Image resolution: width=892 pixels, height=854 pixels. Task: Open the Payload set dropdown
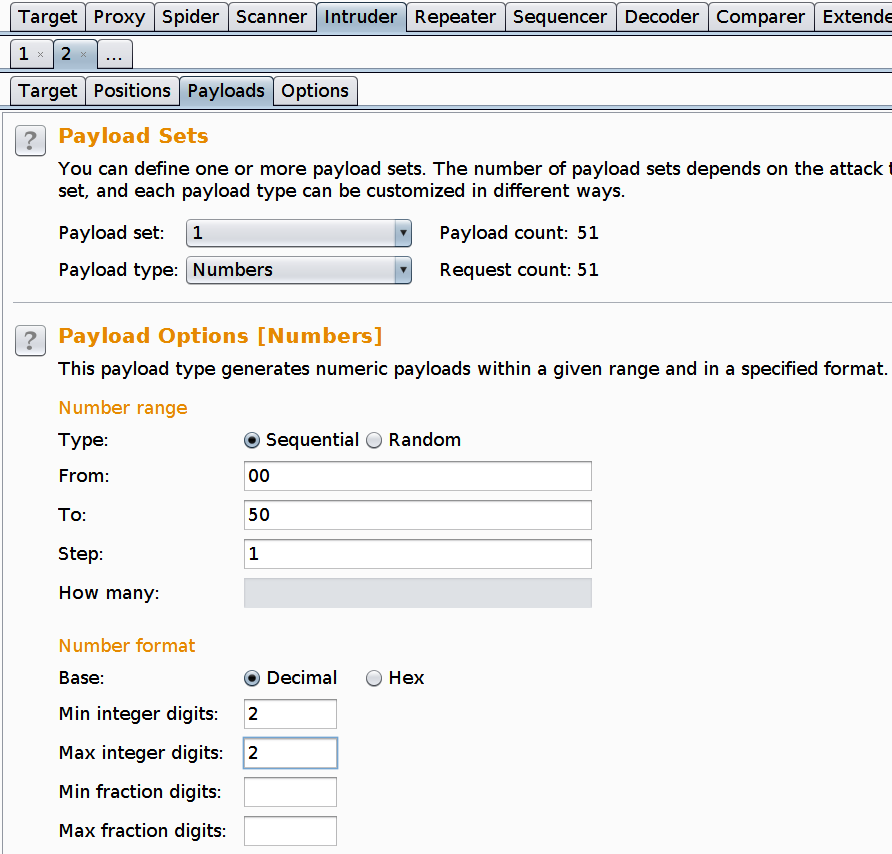[299, 233]
